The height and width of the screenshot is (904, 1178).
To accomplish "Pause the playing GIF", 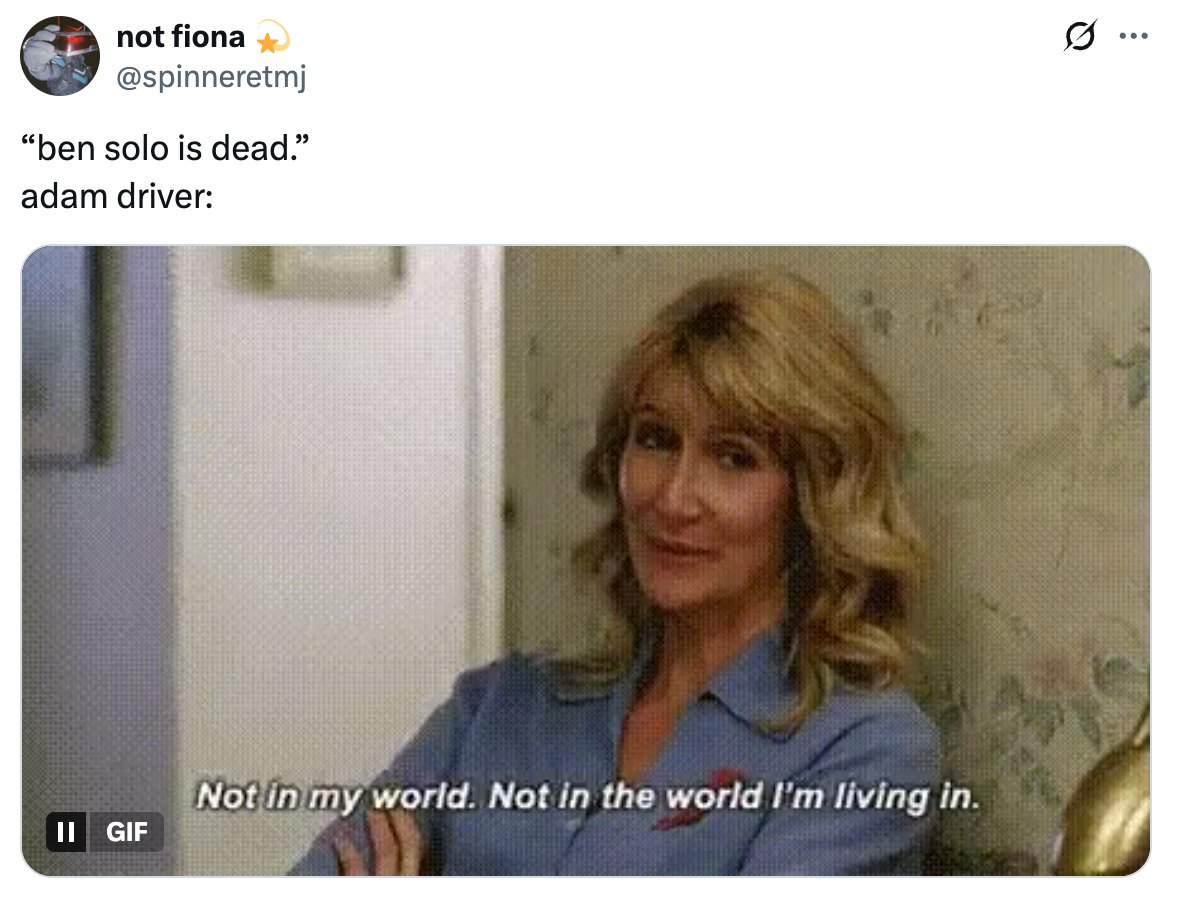I will (x=67, y=831).
